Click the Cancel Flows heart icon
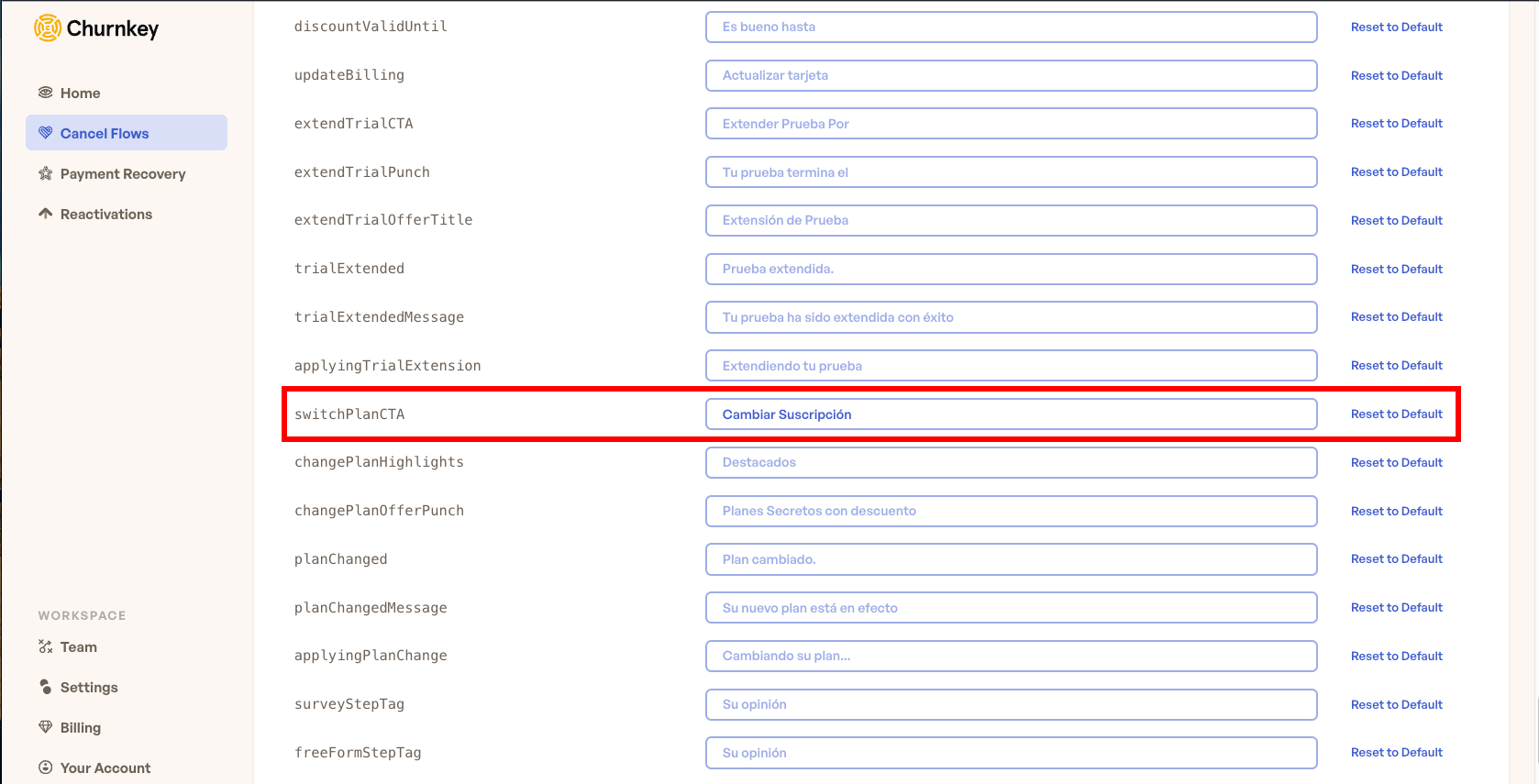The height and width of the screenshot is (784, 1539). pyautogui.click(x=45, y=133)
